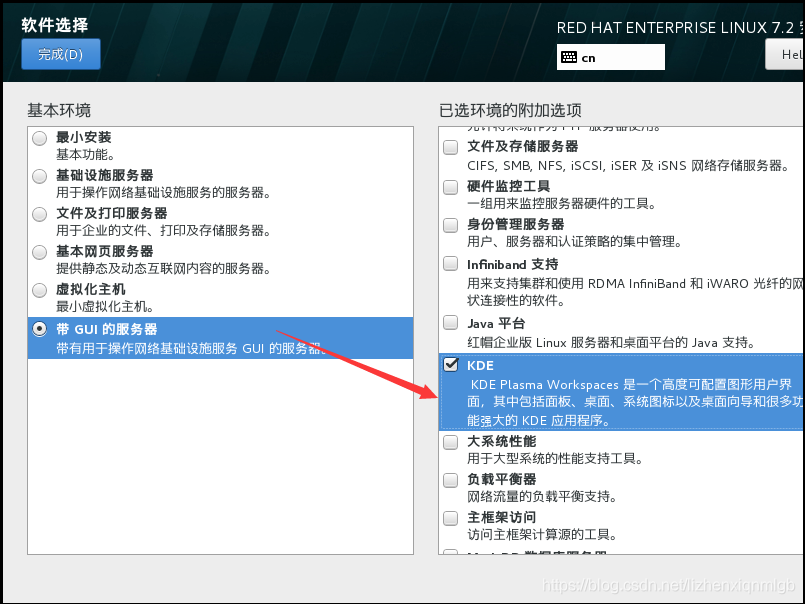Choose the 基础设施服务器 environment
The height and width of the screenshot is (604, 805).
point(38,176)
